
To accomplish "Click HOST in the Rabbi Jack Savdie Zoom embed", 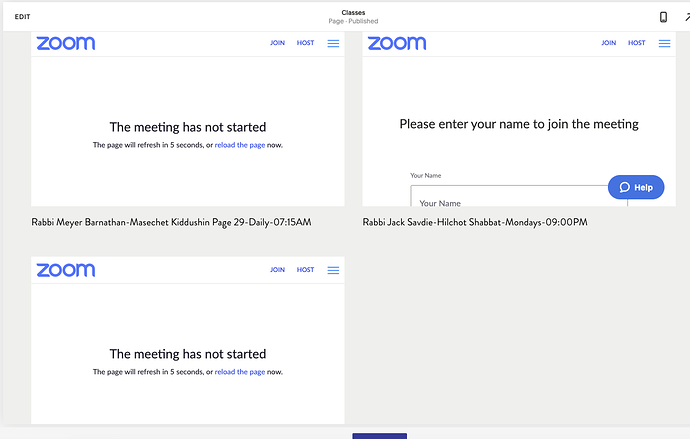I will (x=637, y=43).
